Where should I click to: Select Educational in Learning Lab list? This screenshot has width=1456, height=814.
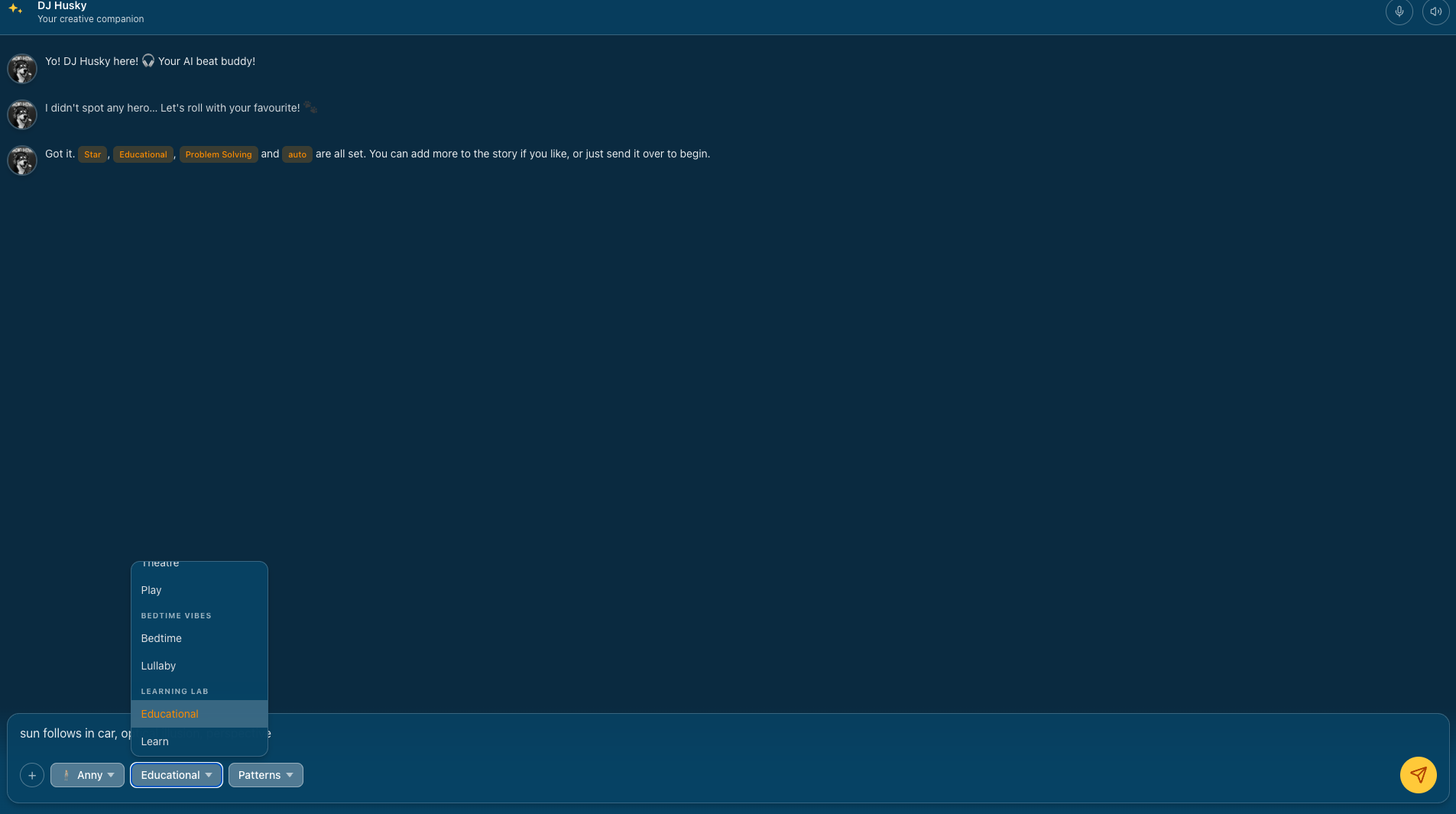(199, 714)
